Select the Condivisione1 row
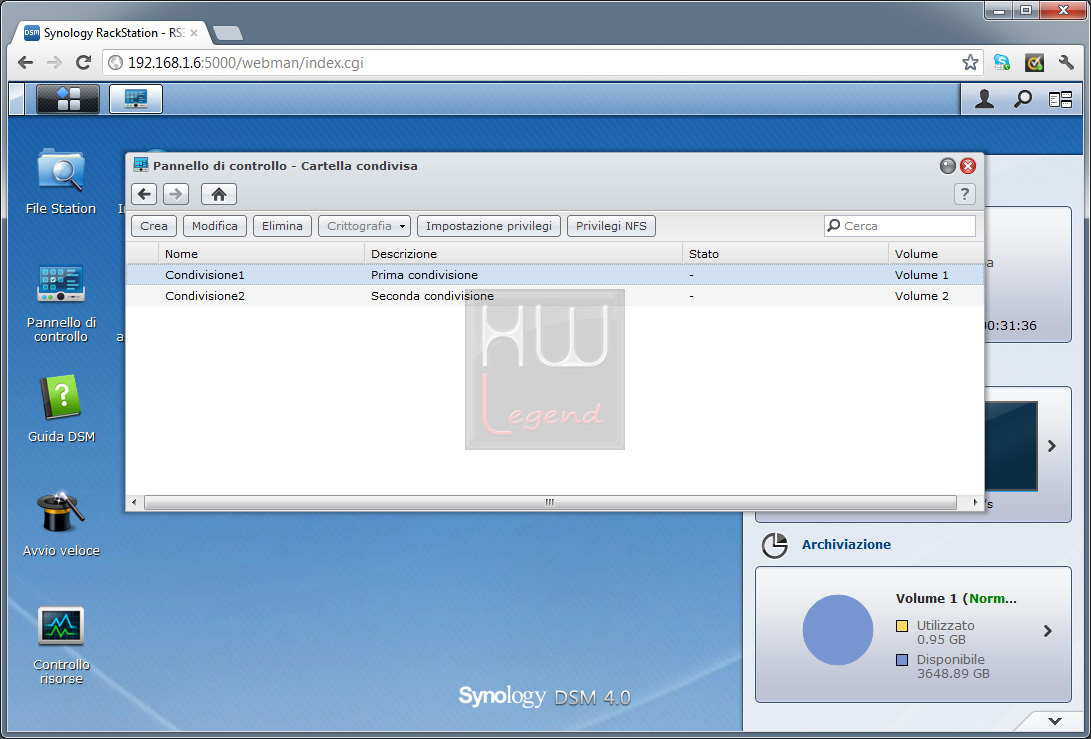 pyautogui.click(x=555, y=275)
